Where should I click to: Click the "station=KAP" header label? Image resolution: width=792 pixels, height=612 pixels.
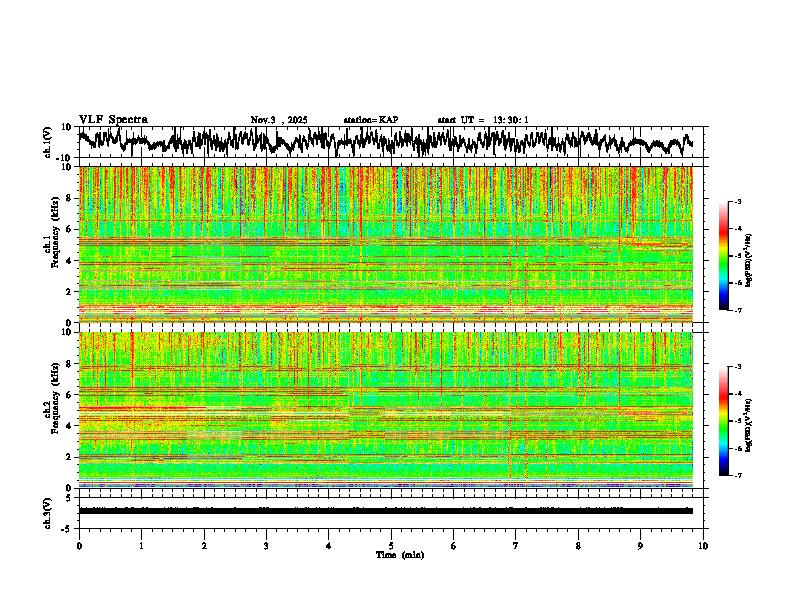(x=371, y=120)
